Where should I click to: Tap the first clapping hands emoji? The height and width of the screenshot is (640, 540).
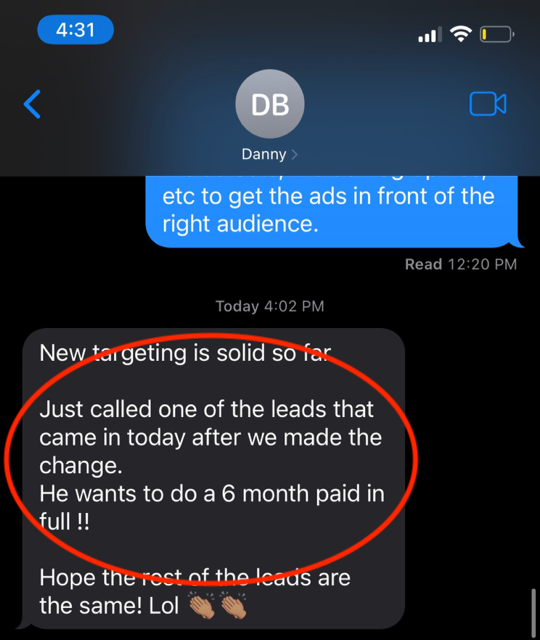pos(201,606)
